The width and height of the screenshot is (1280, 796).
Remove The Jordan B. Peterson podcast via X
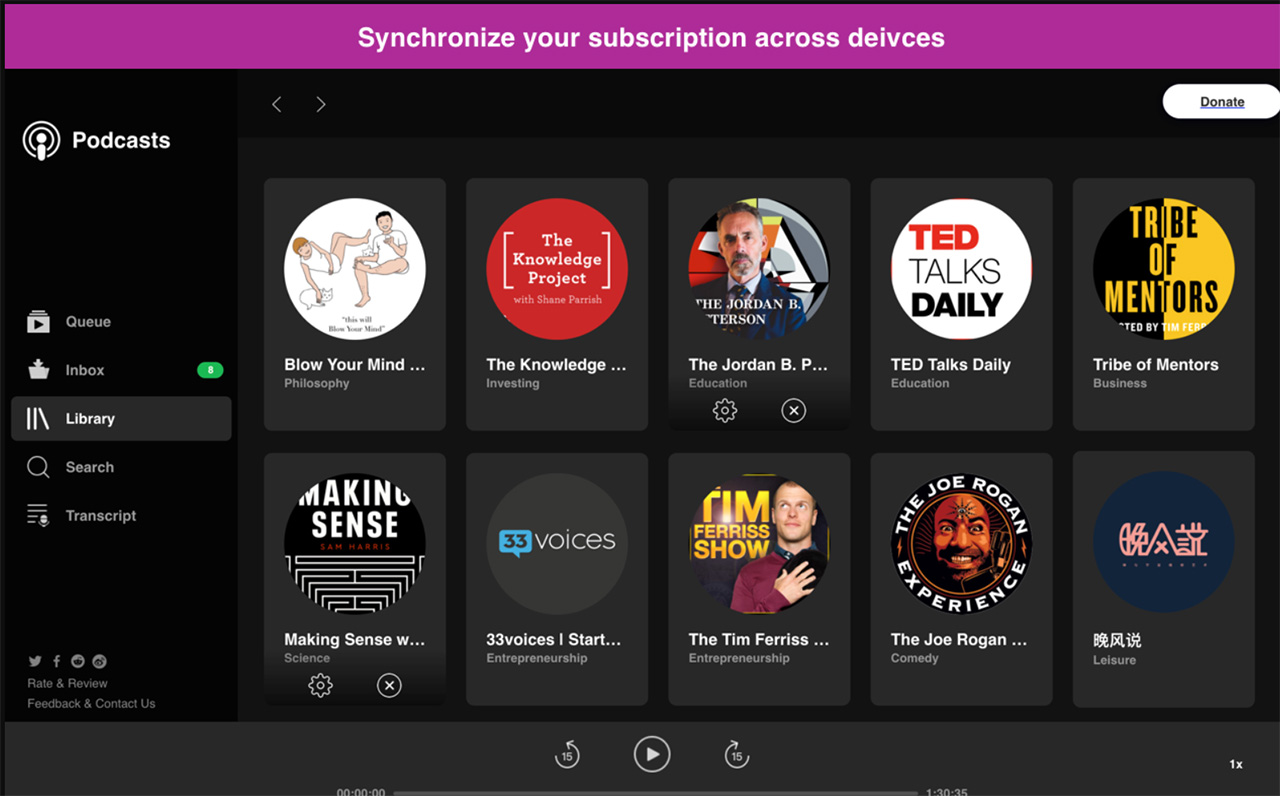click(794, 410)
